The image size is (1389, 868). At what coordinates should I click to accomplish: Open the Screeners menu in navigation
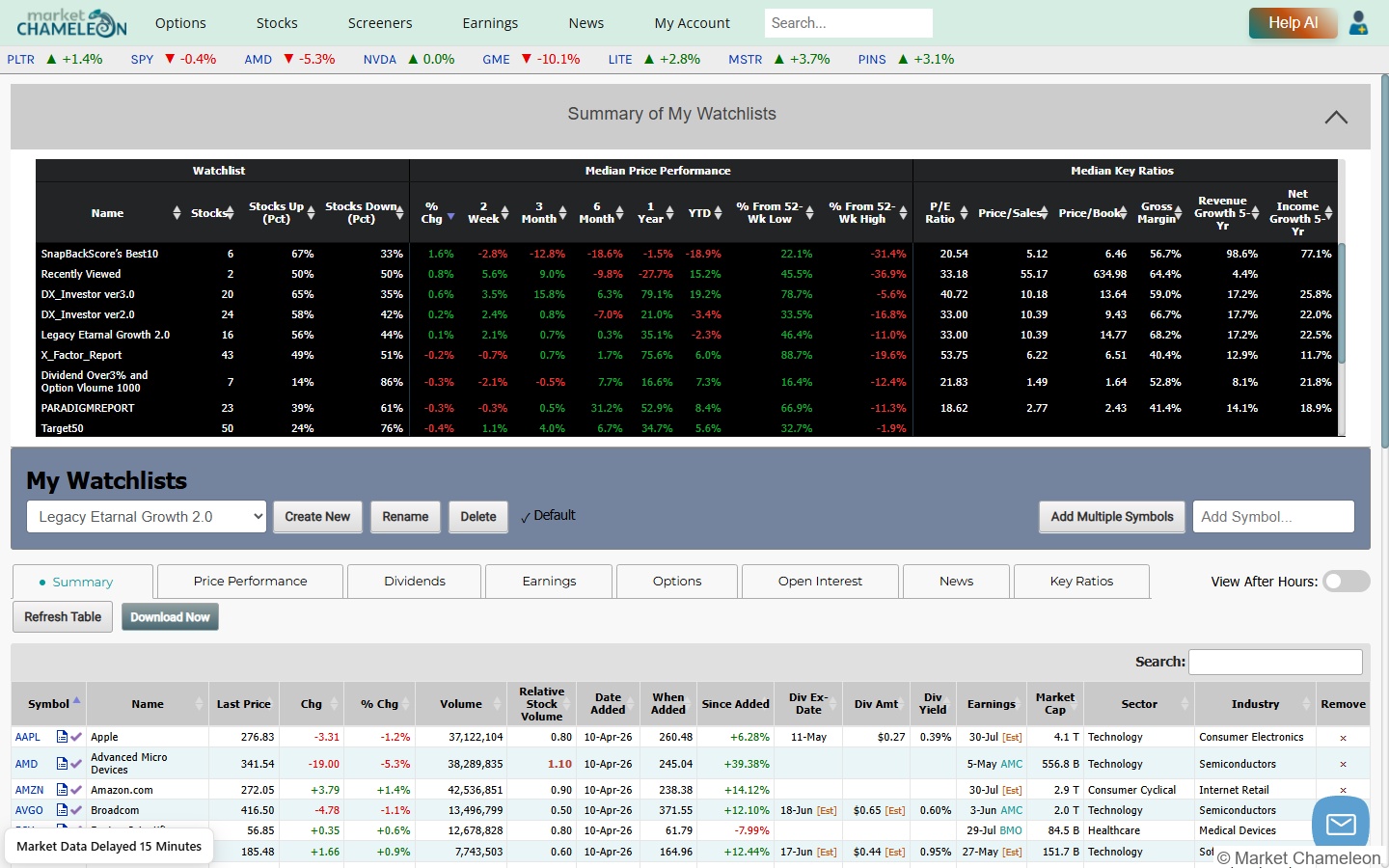click(380, 23)
